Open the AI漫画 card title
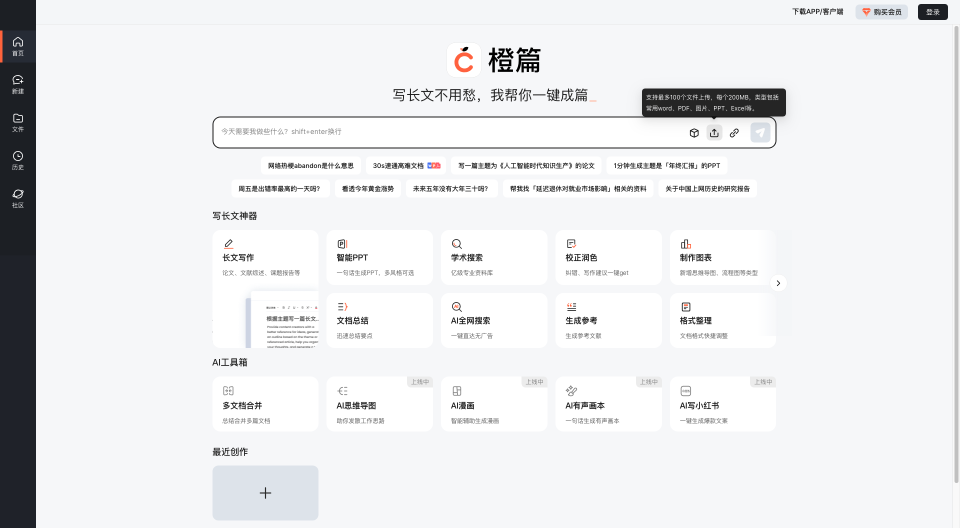The height and width of the screenshot is (528, 960). coord(463,405)
